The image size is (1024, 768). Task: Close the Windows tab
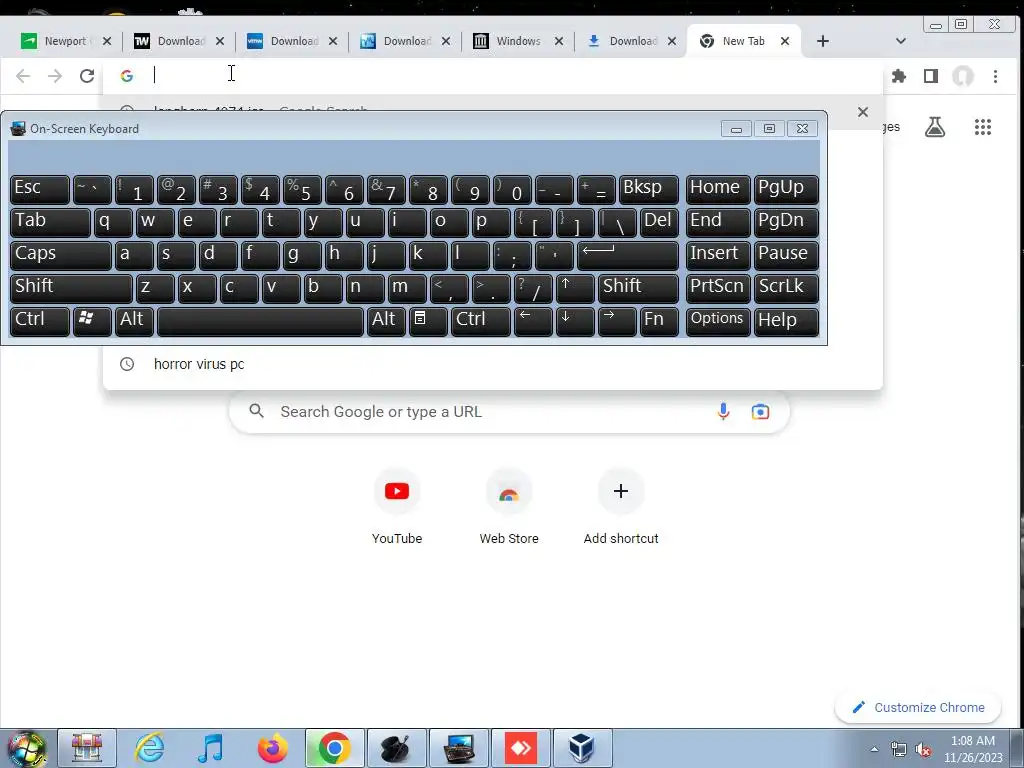(x=559, y=41)
